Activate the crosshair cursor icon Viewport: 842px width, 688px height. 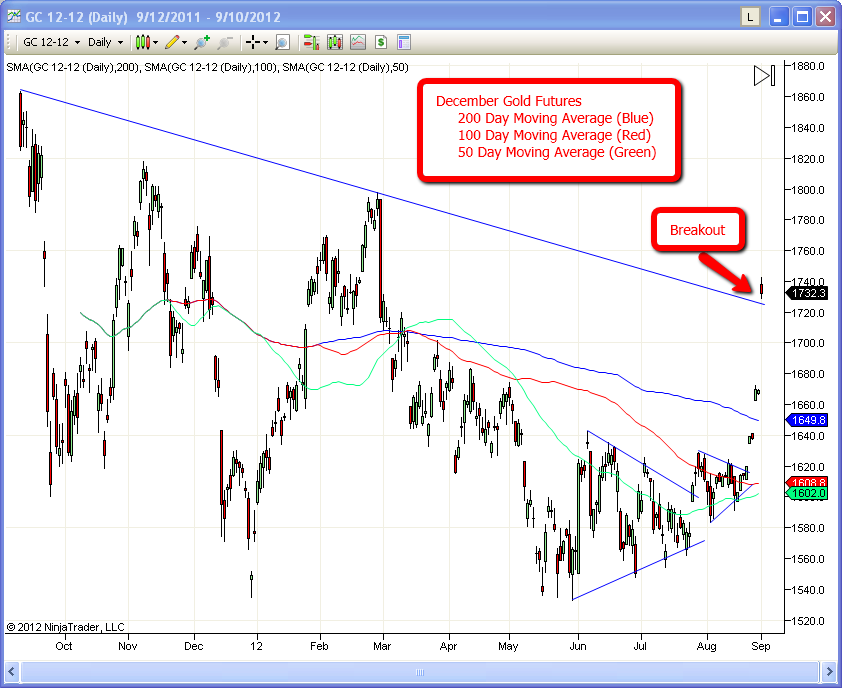252,42
